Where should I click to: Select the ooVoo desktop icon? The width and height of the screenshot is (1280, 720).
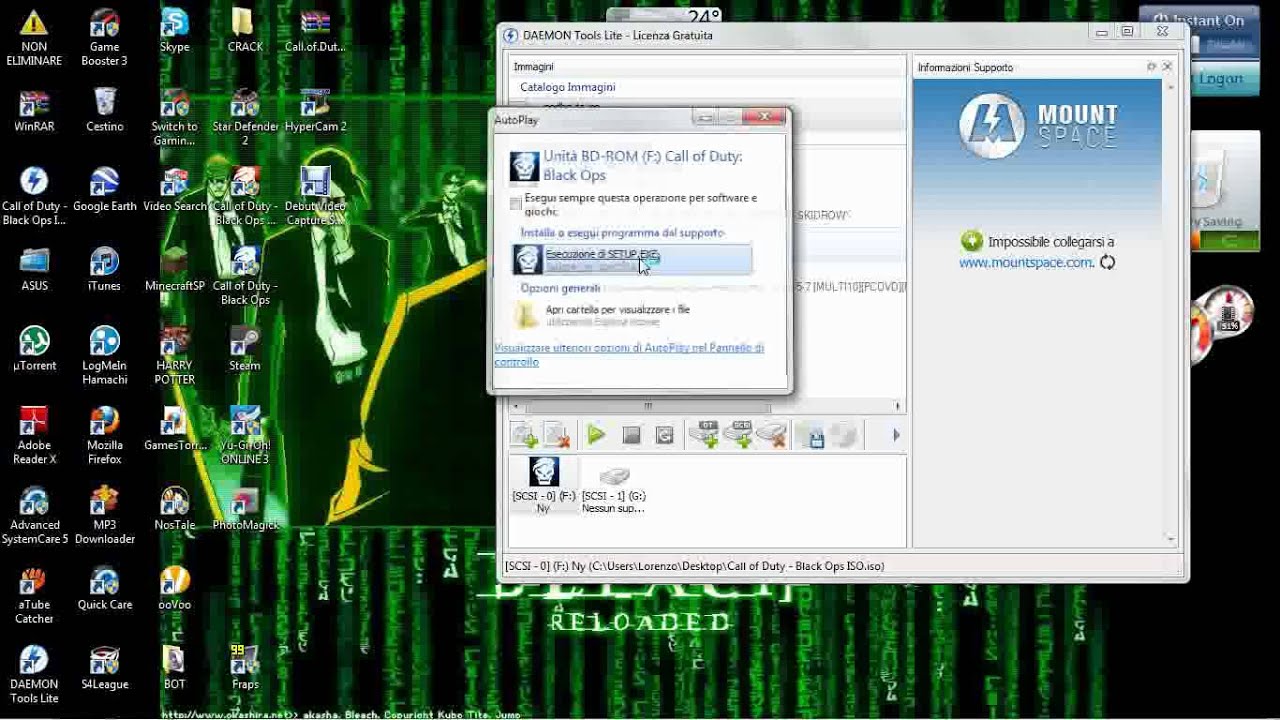(x=174, y=588)
